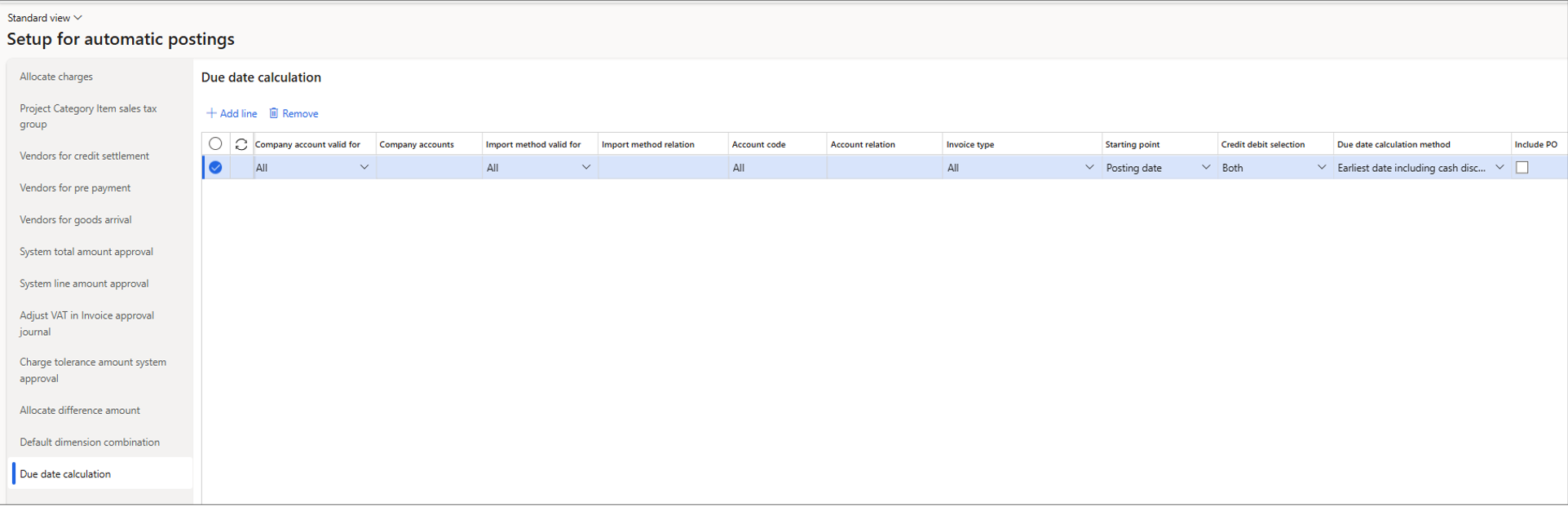1568x506 pixels.
Task: Click the Add line plus icon
Action: [x=211, y=113]
